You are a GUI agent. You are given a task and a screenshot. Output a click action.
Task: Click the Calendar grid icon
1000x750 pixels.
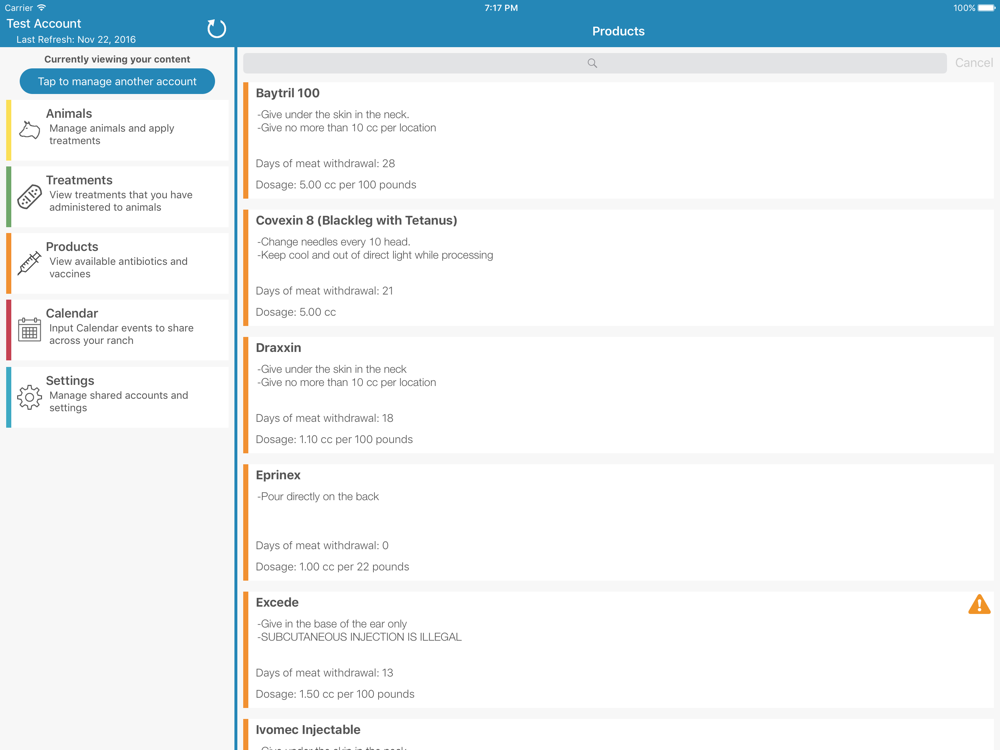[x=29, y=329]
